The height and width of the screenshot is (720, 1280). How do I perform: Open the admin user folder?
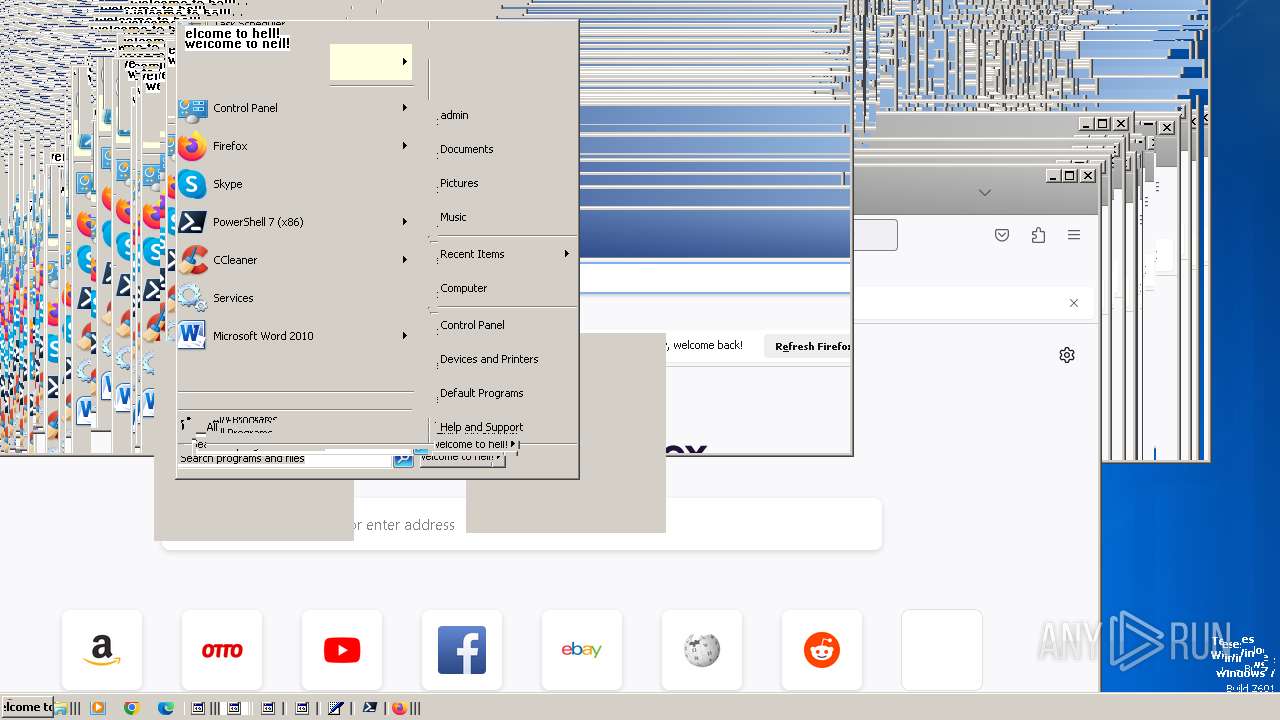(x=454, y=115)
